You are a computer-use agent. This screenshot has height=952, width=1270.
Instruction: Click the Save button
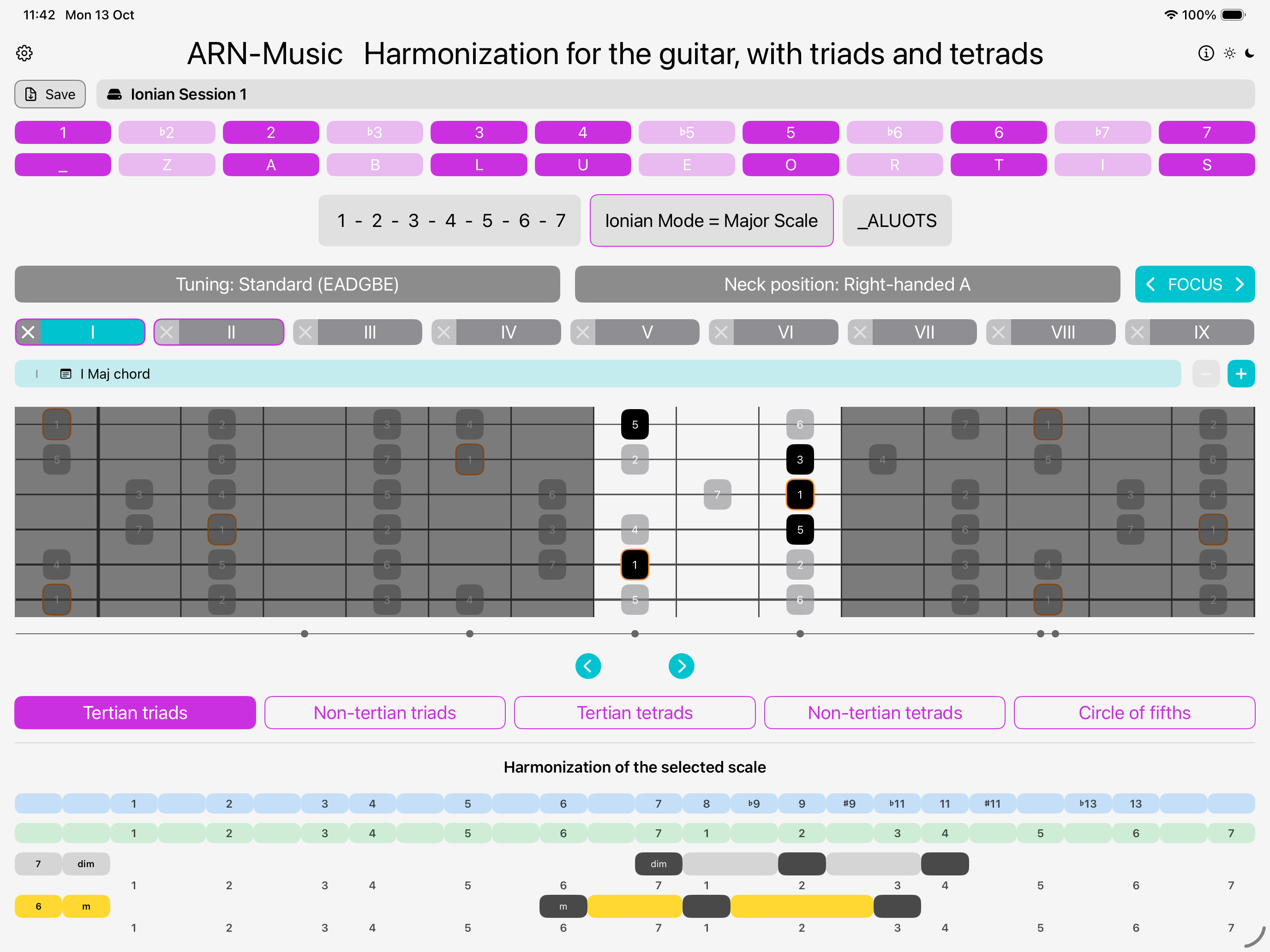pyautogui.click(x=50, y=94)
